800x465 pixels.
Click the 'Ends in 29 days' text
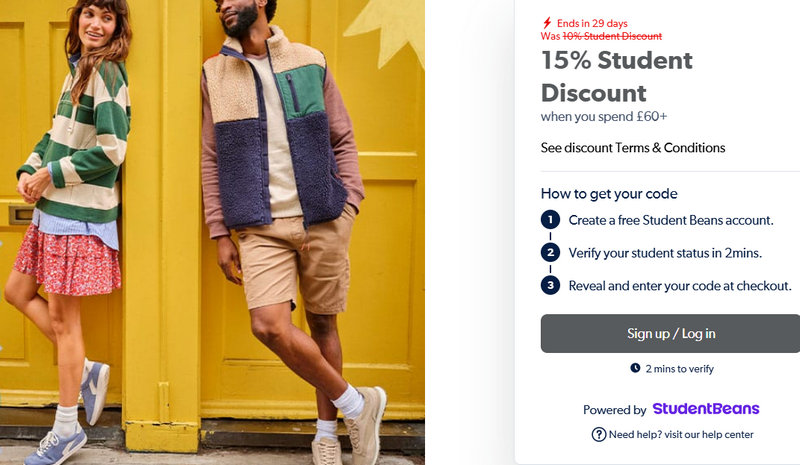click(x=592, y=23)
